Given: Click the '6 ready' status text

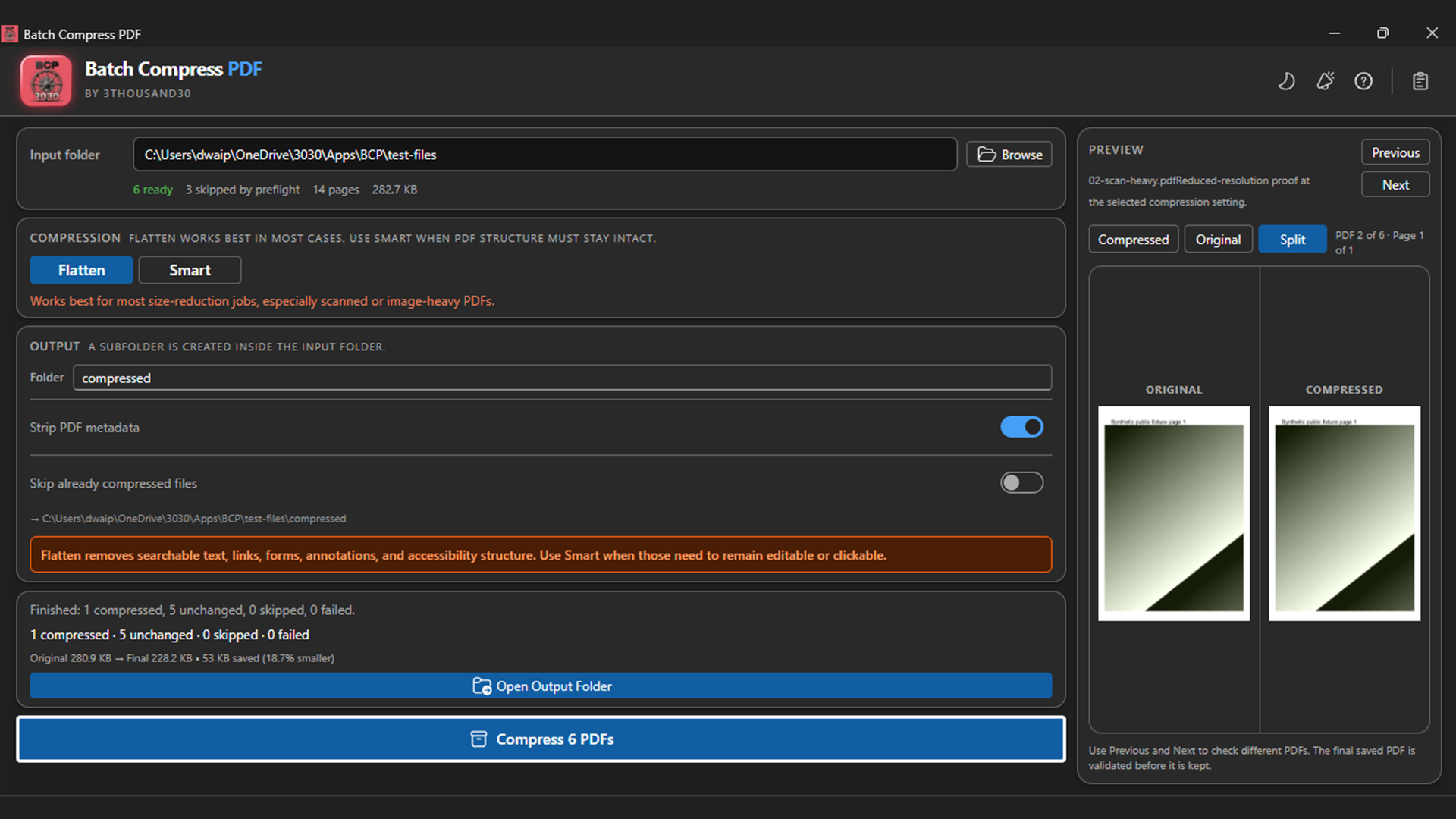Looking at the screenshot, I should point(153,190).
